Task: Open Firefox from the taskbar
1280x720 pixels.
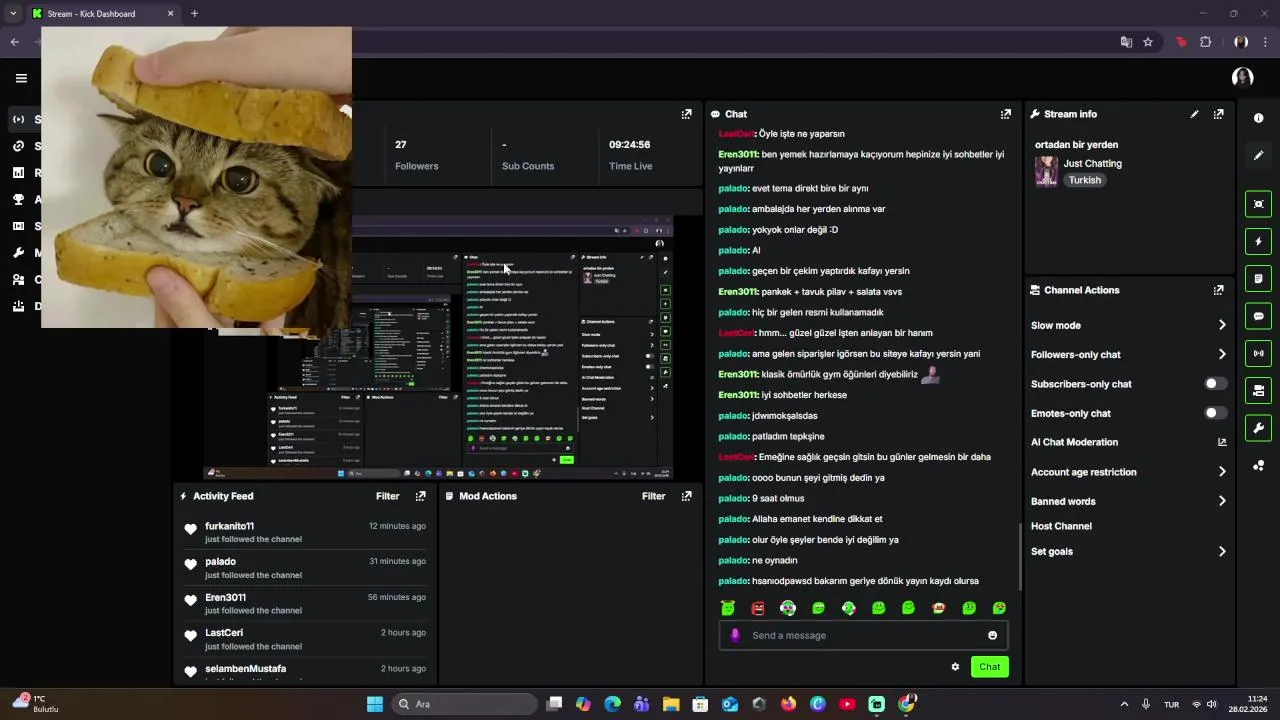Action: click(x=788, y=704)
